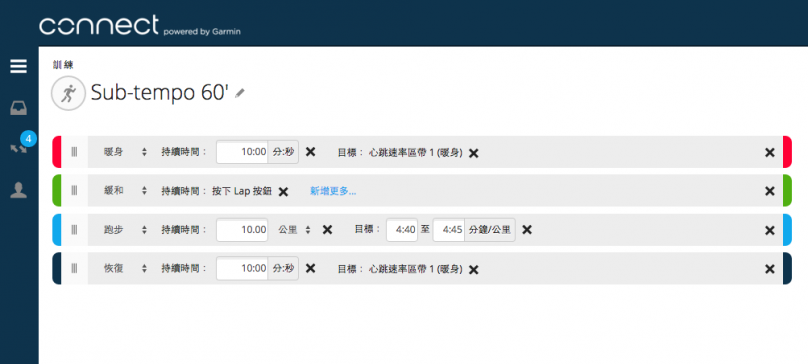Remove Lap button duration from 緩和 step

click(283, 192)
